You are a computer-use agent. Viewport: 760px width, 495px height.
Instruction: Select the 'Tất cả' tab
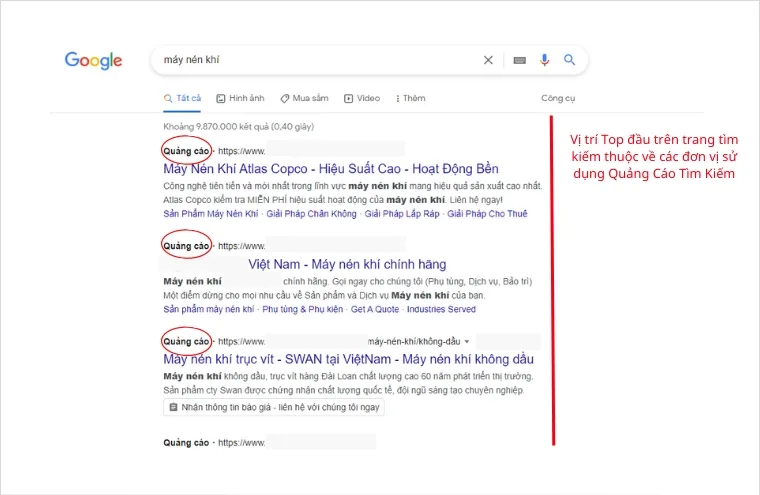tap(182, 98)
